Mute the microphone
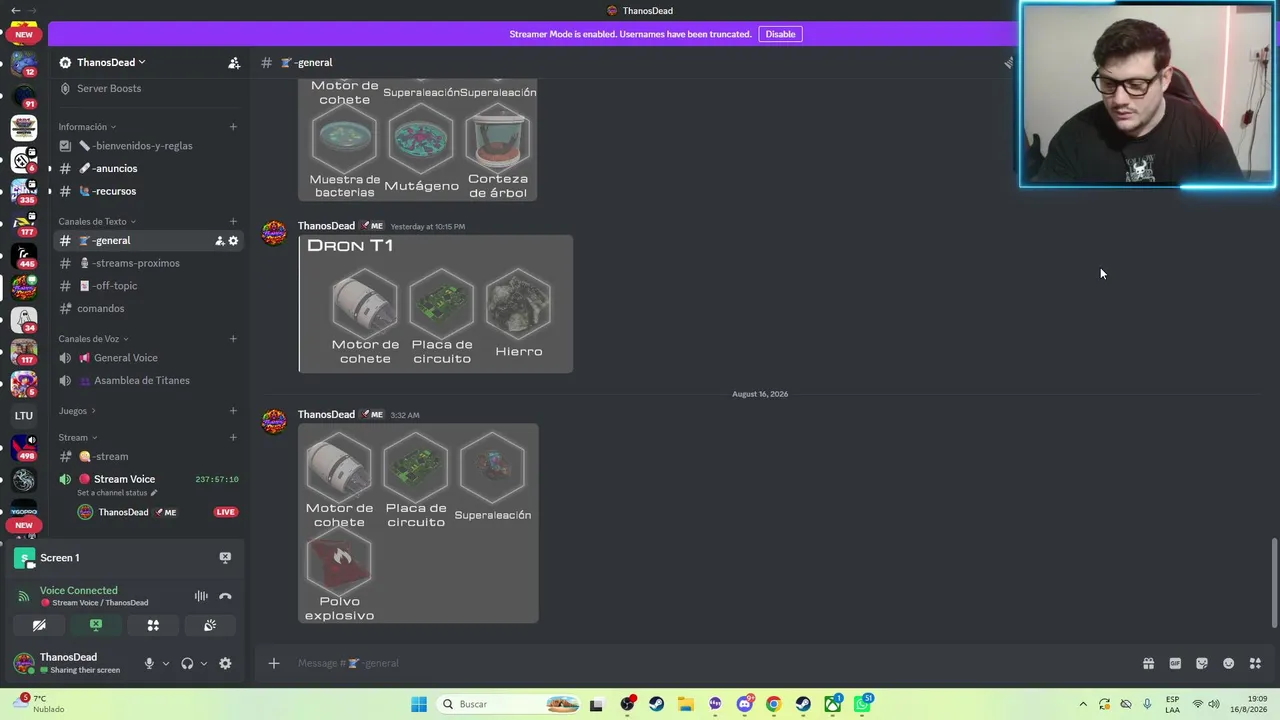 (149, 663)
